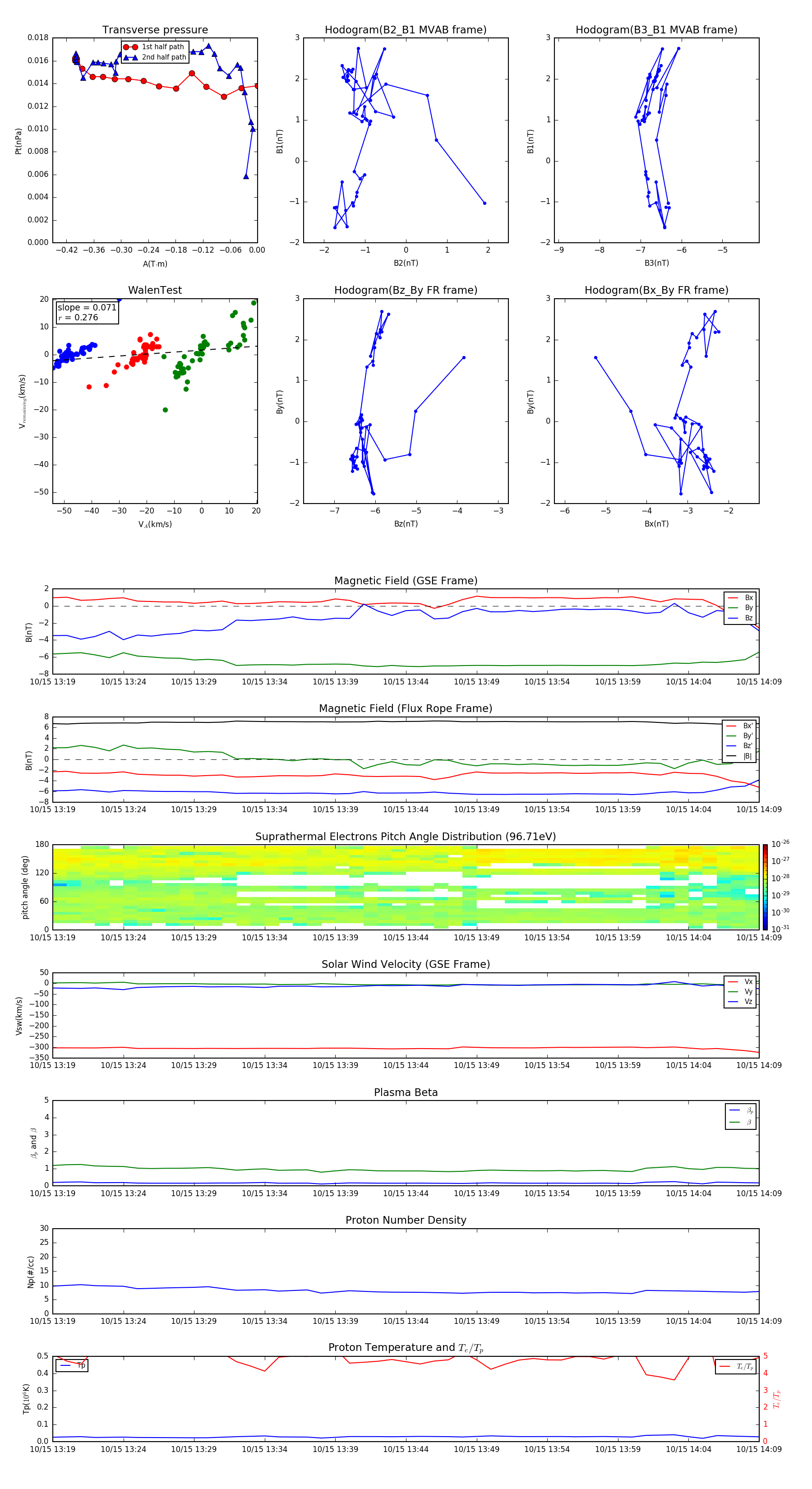This screenshot has width=812, height=1489.
Task: Click the "Hodogram(Bz_By FR frame)" title
Action: pos(406,290)
